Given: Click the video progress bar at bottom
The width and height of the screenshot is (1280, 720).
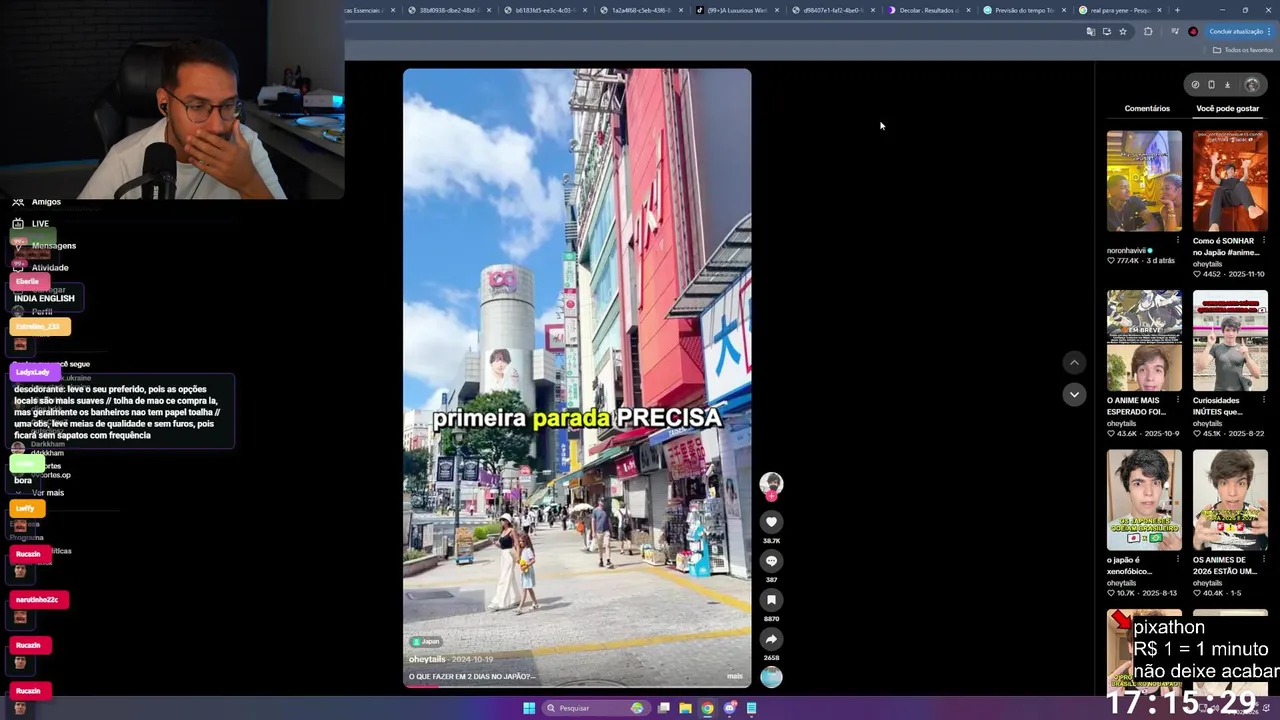Looking at the screenshot, I should click(577, 686).
